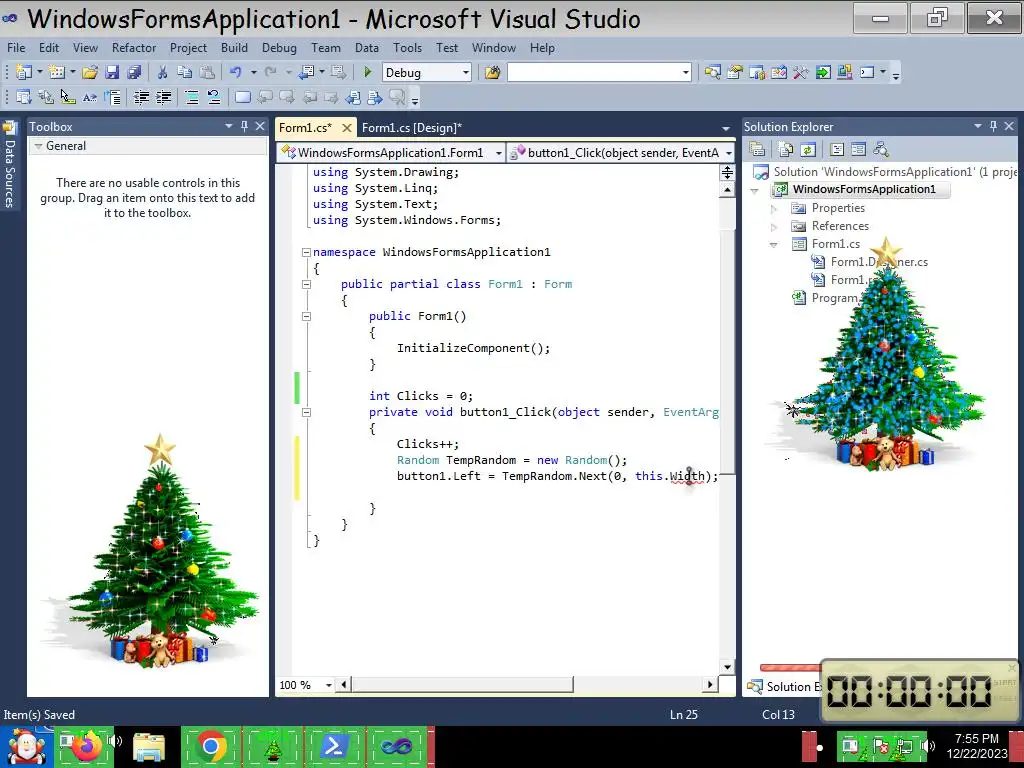Click the editor vertical scroll down arrow
The width and height of the screenshot is (1024, 768).
[x=727, y=667]
